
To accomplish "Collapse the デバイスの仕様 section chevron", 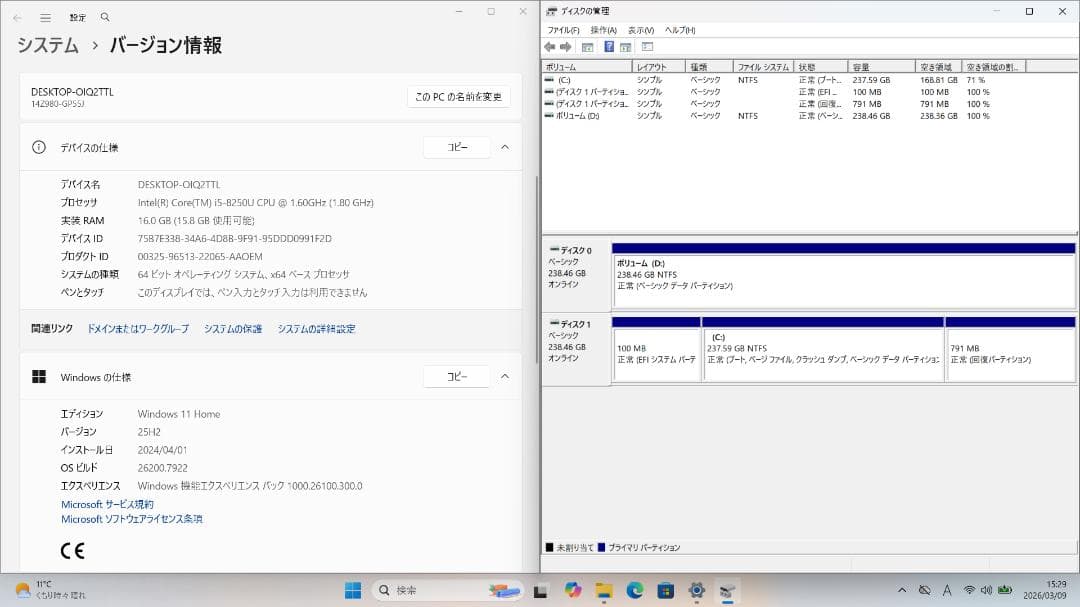I will click(505, 147).
